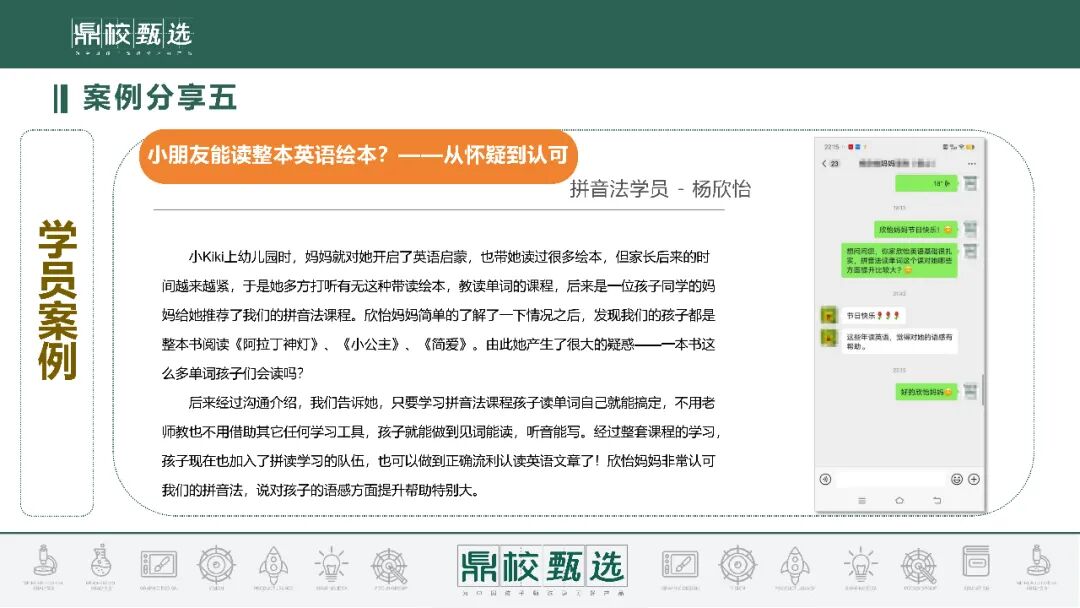Tap the plus attachment icon in chat
Screen dimensions: 1080x608
click(x=974, y=479)
